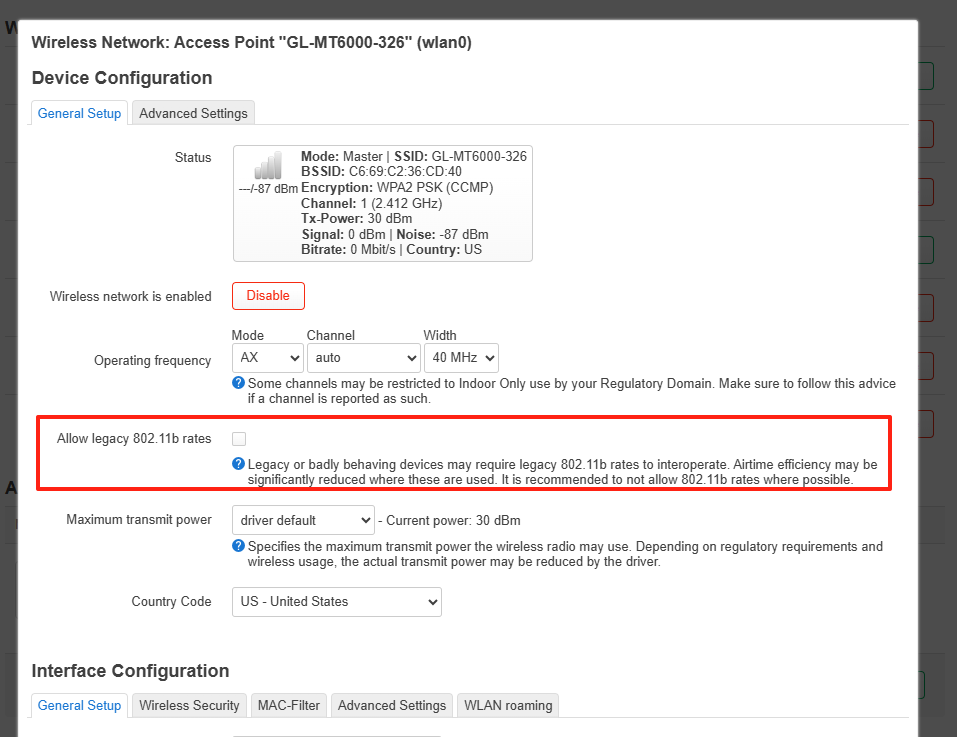This screenshot has height=737, width=957.
Task: Click help icon beside transmit power description
Action: pos(238,546)
